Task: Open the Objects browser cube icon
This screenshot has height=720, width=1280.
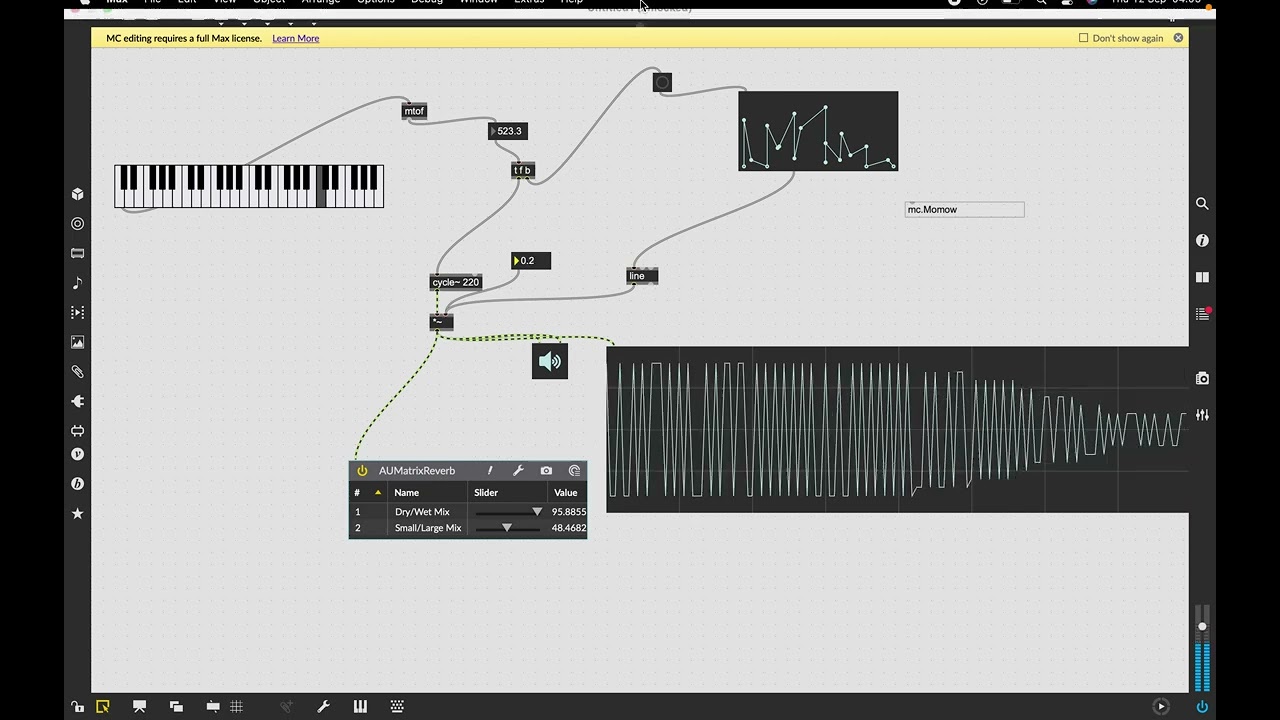Action: click(x=78, y=194)
